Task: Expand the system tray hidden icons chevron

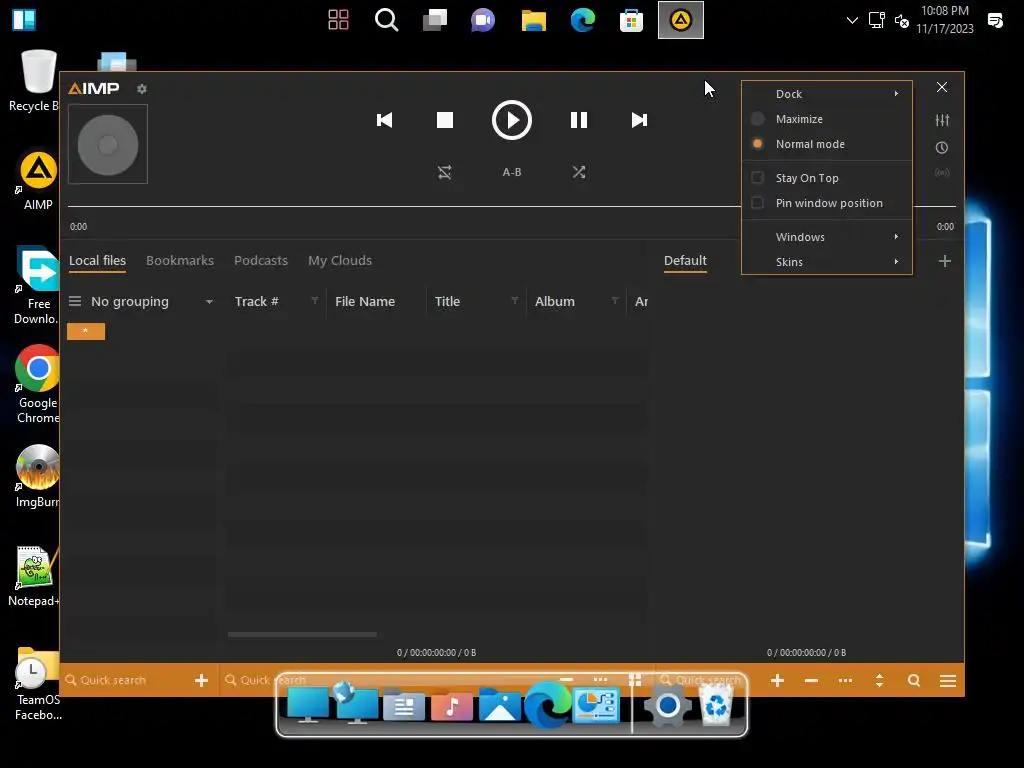Action: pos(852,20)
